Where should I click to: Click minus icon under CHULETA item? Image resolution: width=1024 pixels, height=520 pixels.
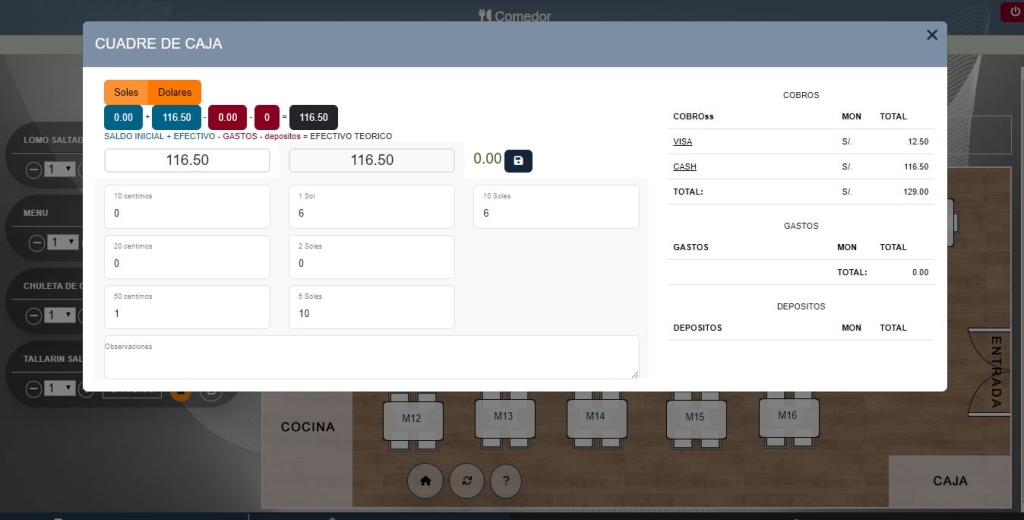36,315
